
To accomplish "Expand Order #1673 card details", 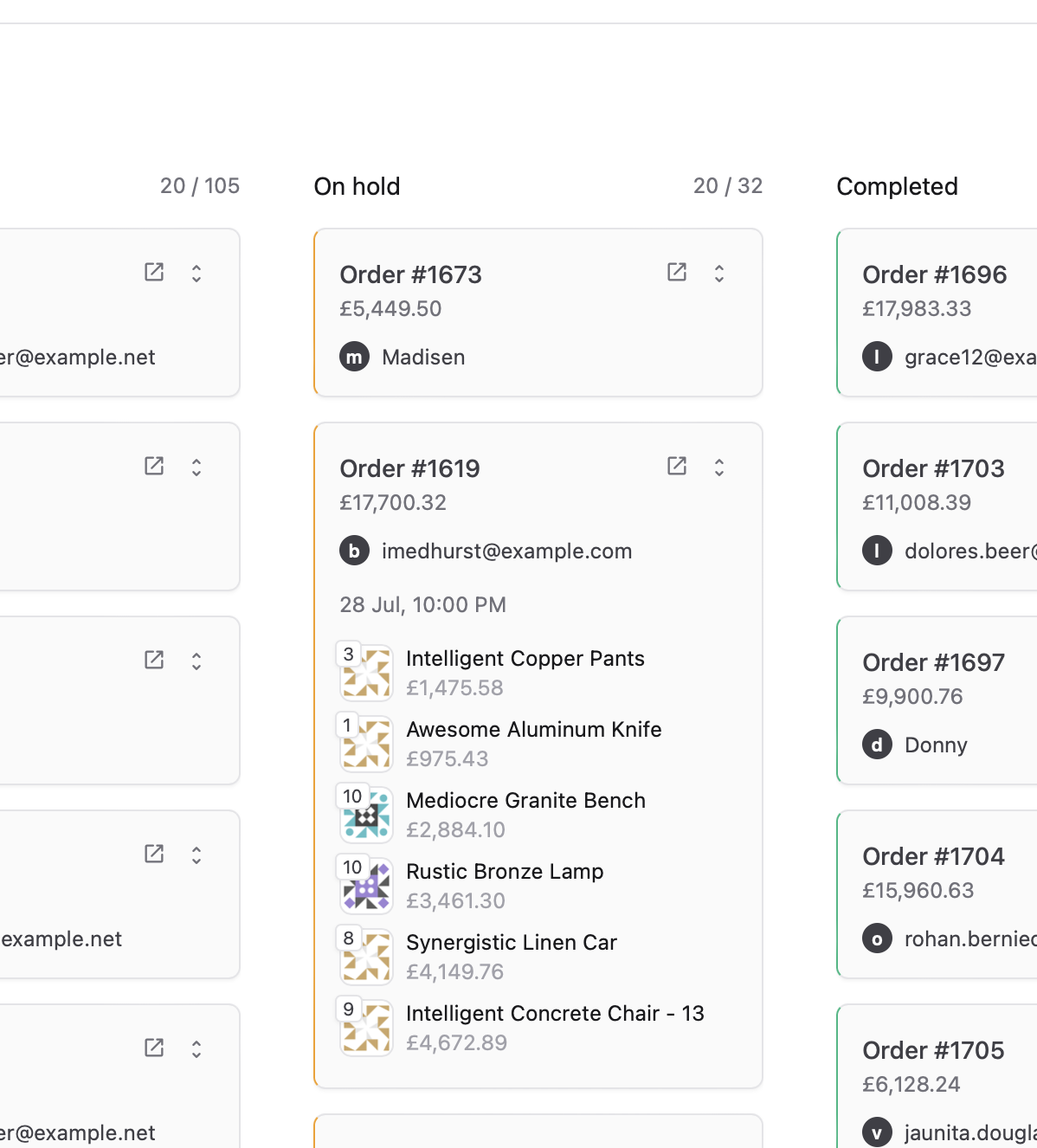I will (x=719, y=274).
